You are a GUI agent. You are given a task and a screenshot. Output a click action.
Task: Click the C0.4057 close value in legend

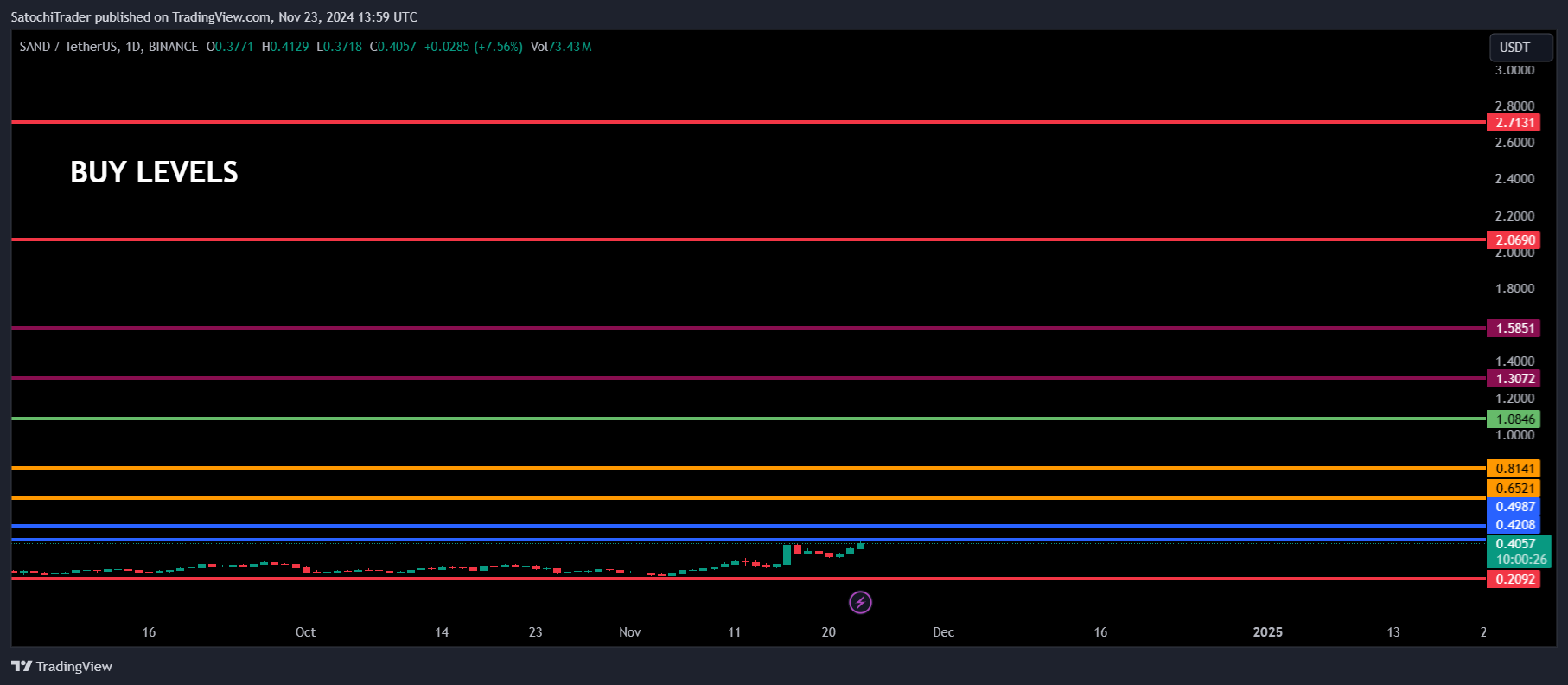(392, 47)
